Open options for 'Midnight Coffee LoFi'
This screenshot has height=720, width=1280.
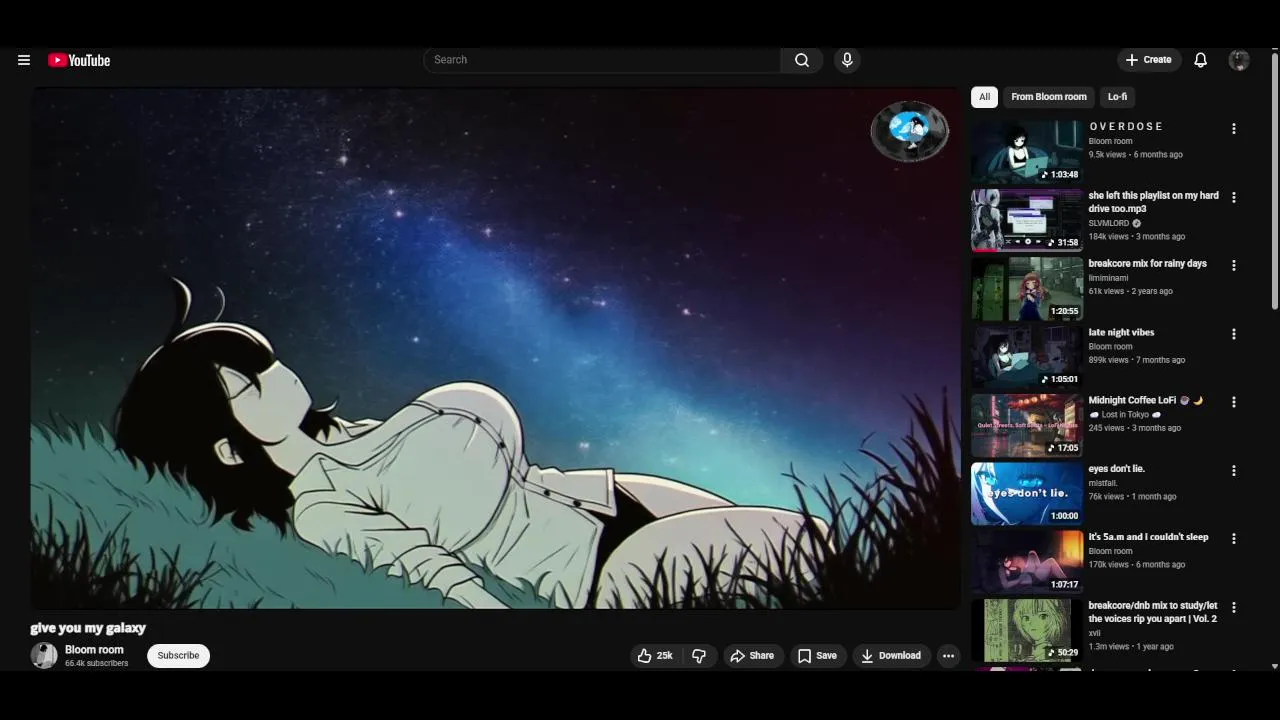pos(1234,402)
